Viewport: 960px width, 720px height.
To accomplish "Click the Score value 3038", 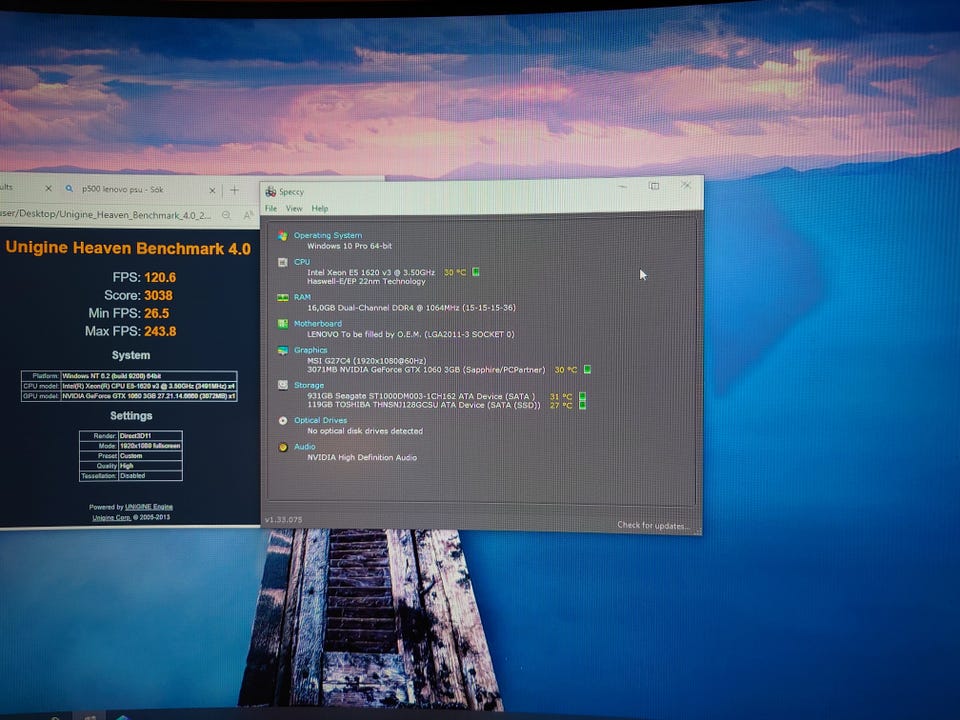I will (x=158, y=295).
